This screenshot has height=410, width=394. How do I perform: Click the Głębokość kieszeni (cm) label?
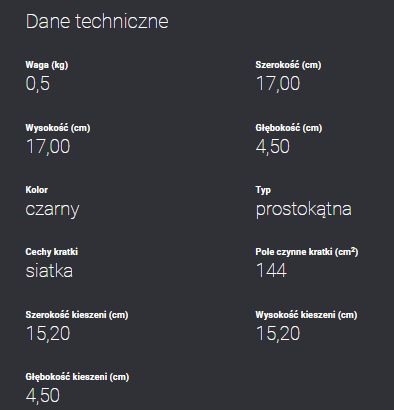click(x=77, y=377)
